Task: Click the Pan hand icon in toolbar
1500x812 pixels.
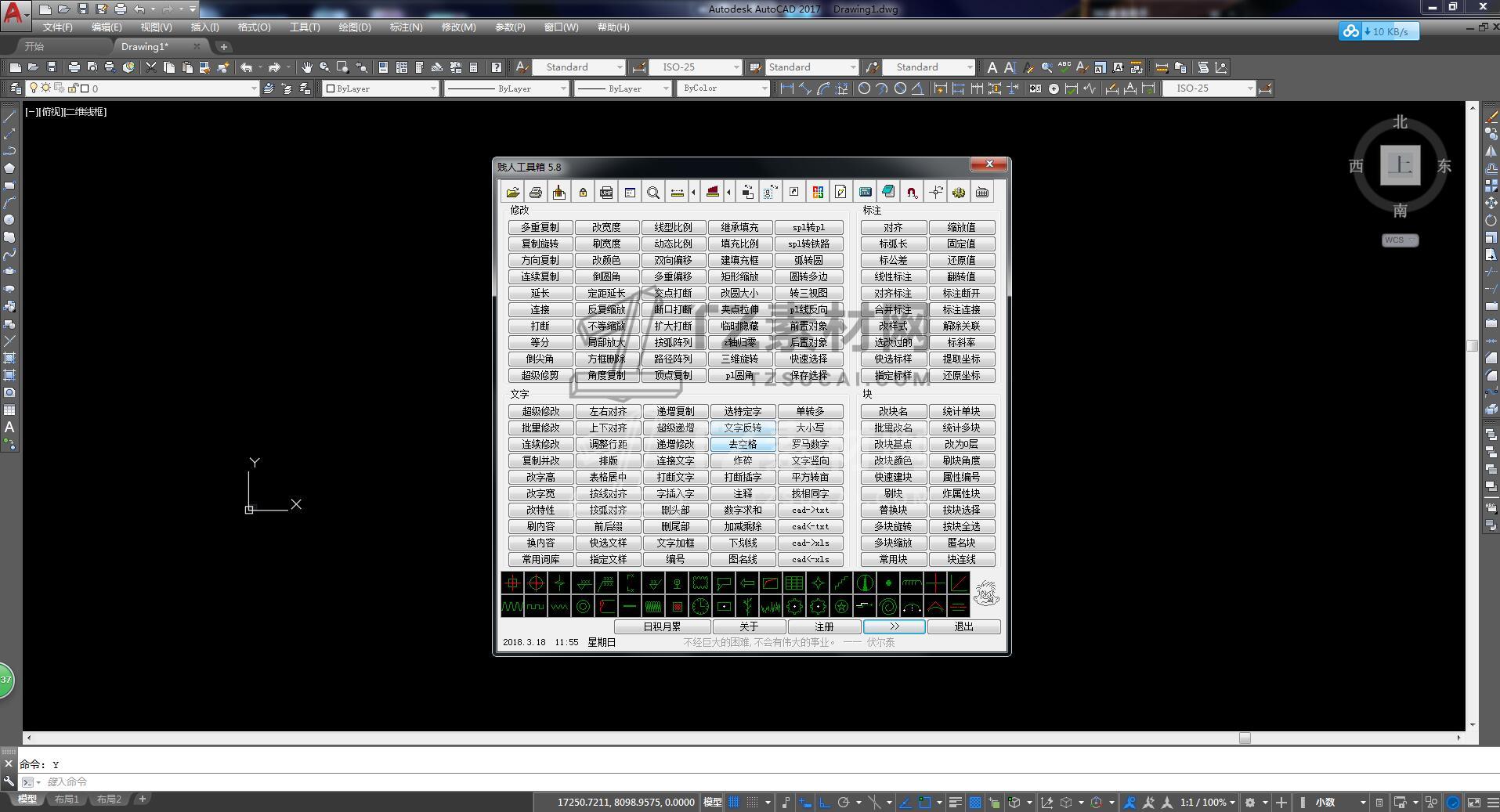Action: pyautogui.click(x=307, y=67)
